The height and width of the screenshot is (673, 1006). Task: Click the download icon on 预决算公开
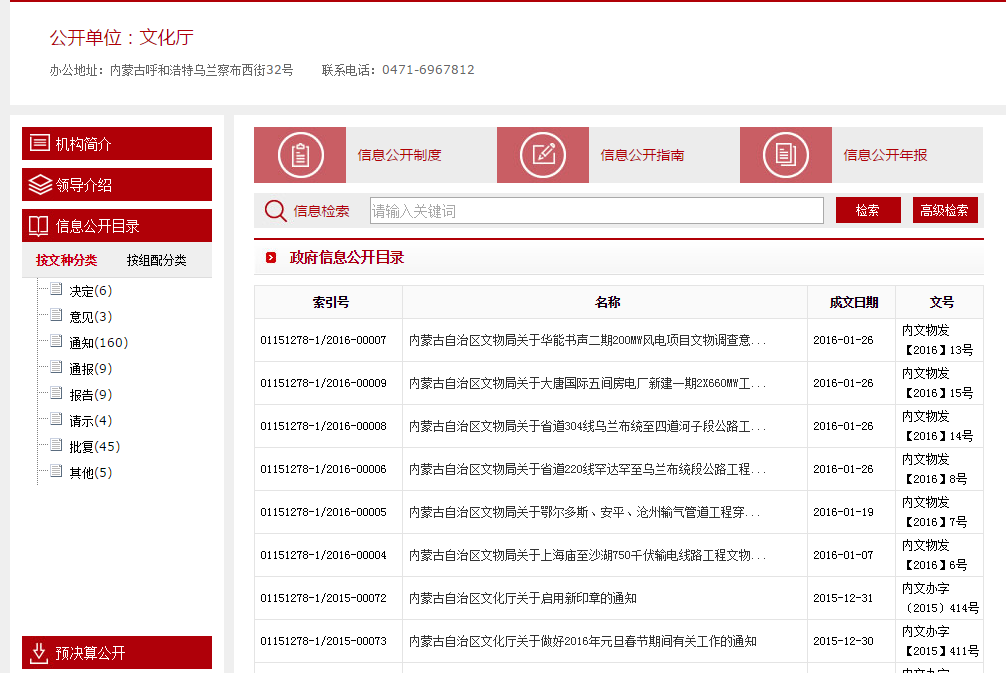(39, 653)
